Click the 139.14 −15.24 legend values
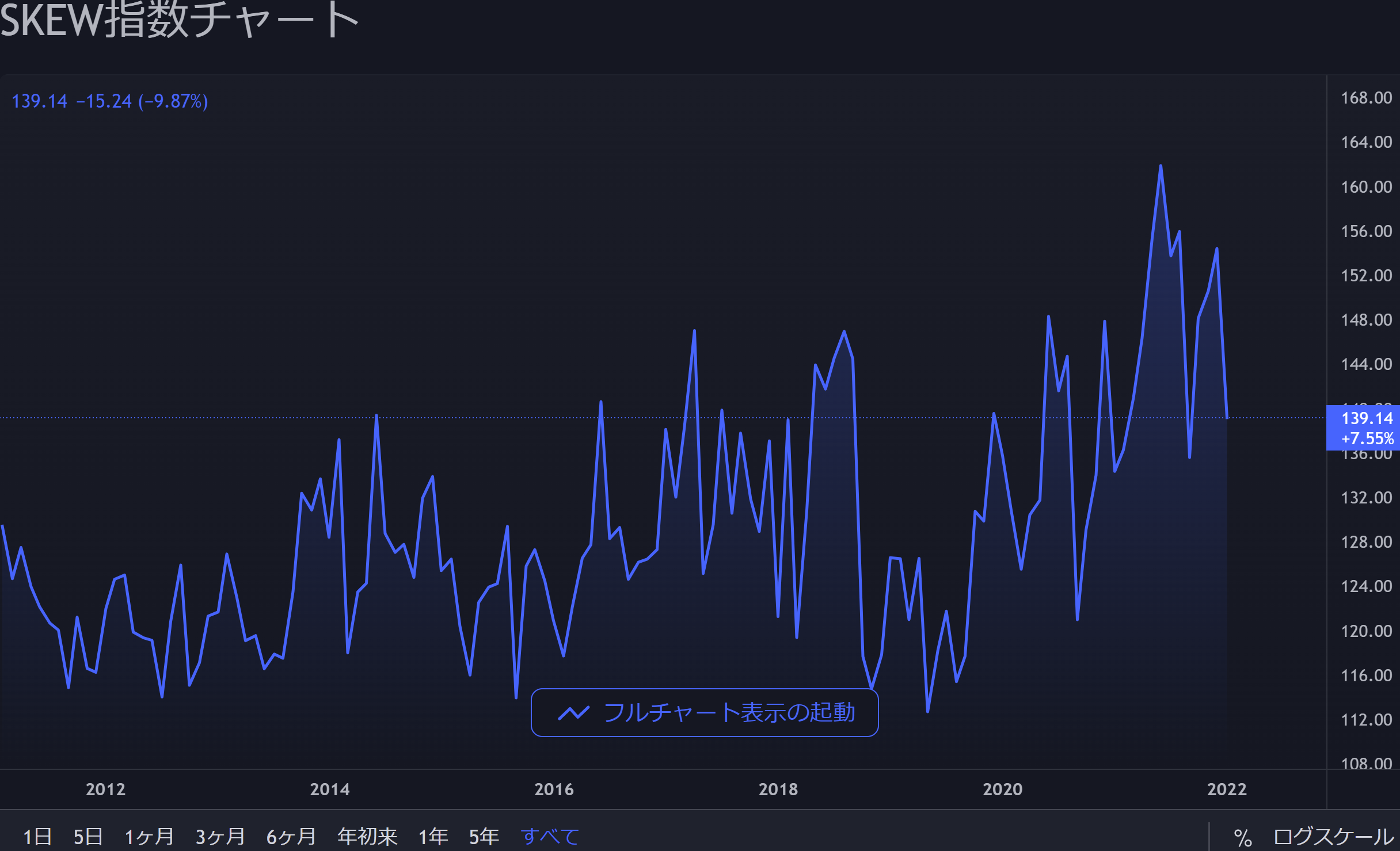 [x=109, y=101]
